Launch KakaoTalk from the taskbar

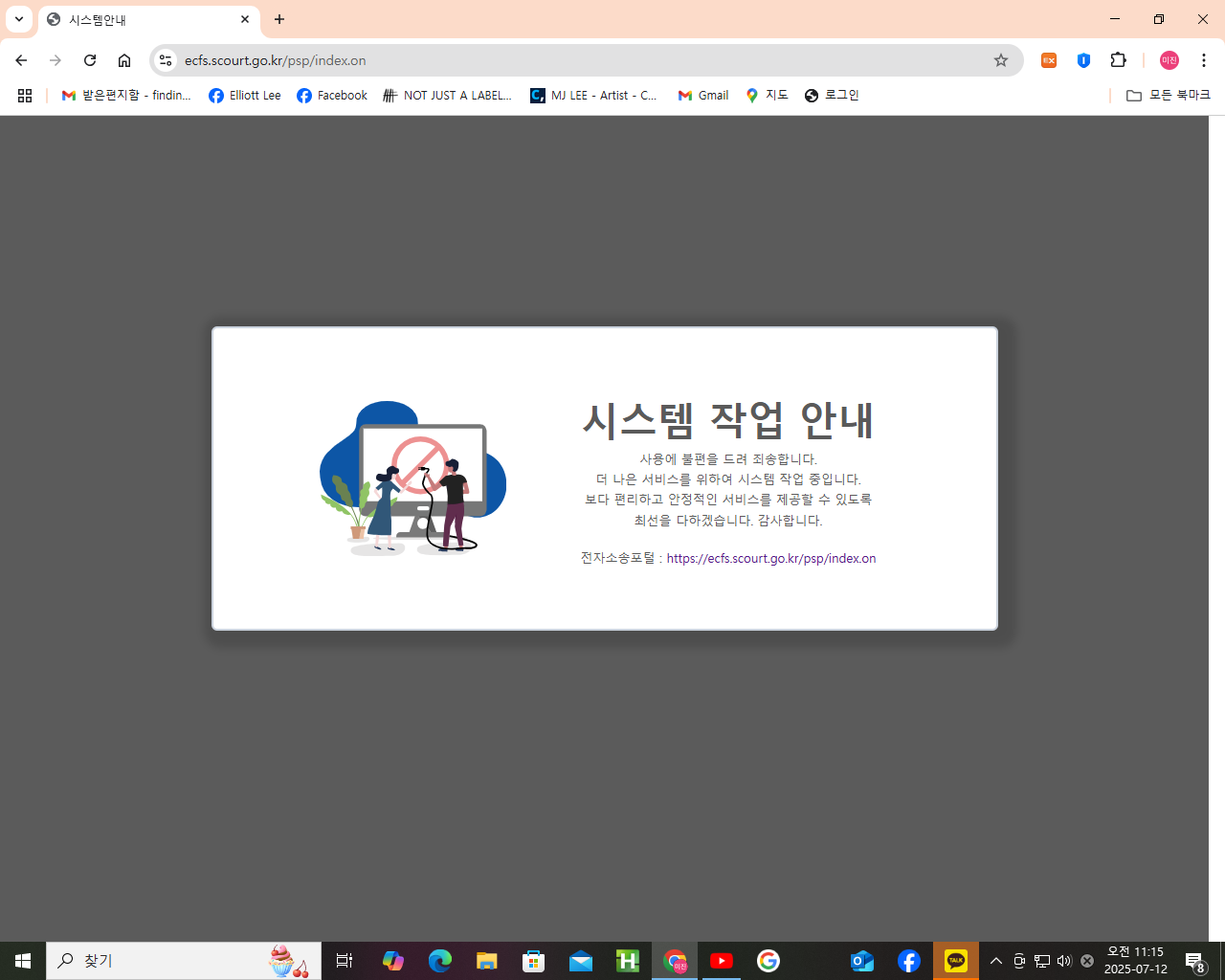click(955, 960)
